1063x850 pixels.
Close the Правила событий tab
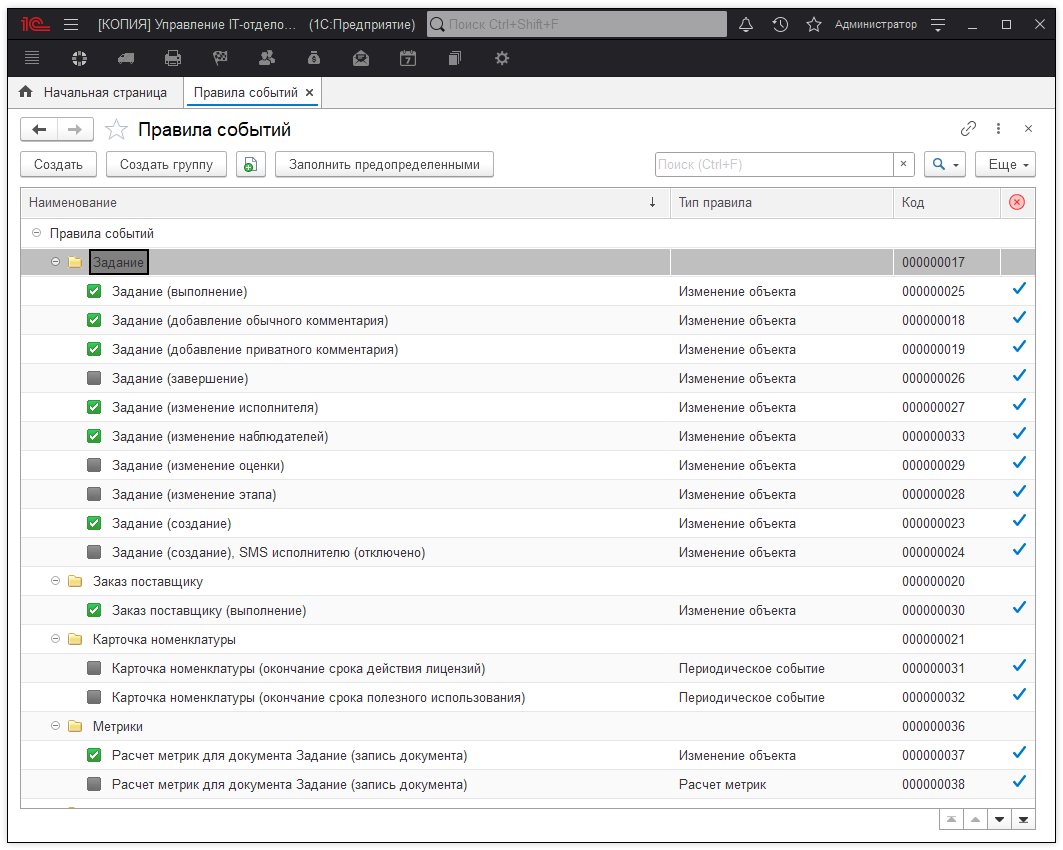(x=310, y=93)
